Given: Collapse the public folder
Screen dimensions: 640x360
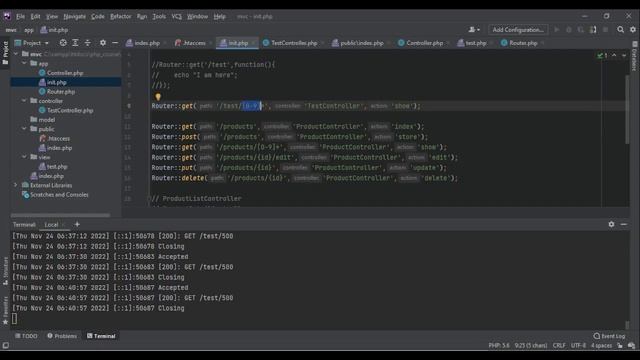Looking at the screenshot, I should pyautogui.click(x=24, y=129).
